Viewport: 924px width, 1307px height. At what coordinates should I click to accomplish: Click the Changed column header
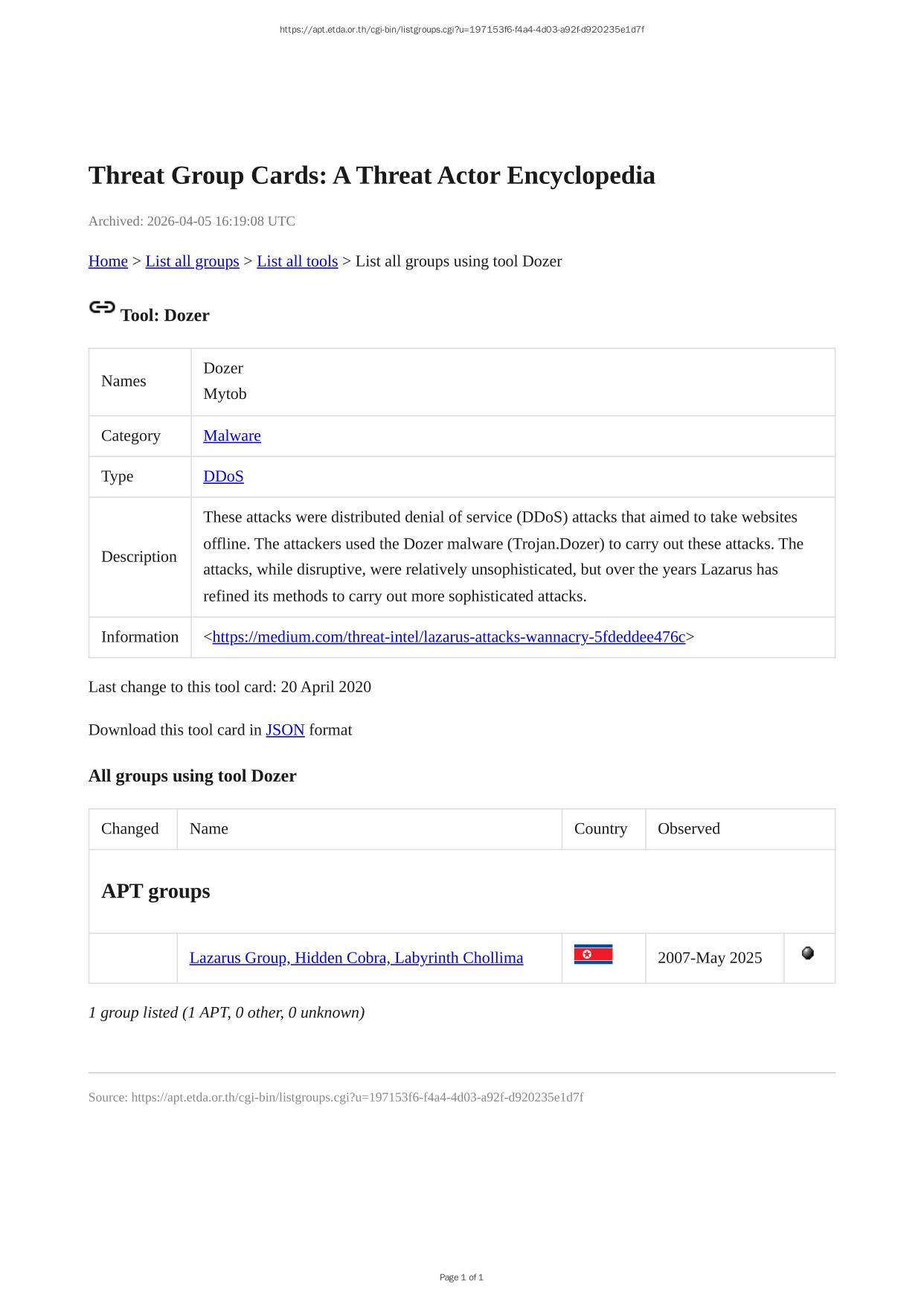click(x=129, y=829)
